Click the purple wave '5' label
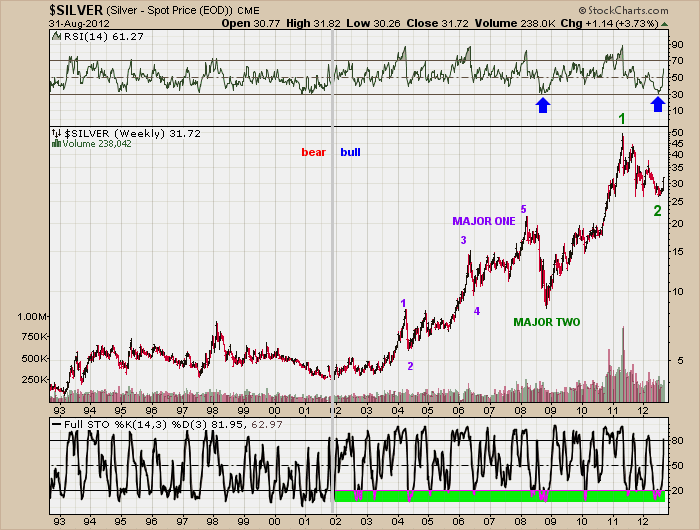Image resolution: width=700 pixels, height=530 pixels. pyautogui.click(x=524, y=209)
